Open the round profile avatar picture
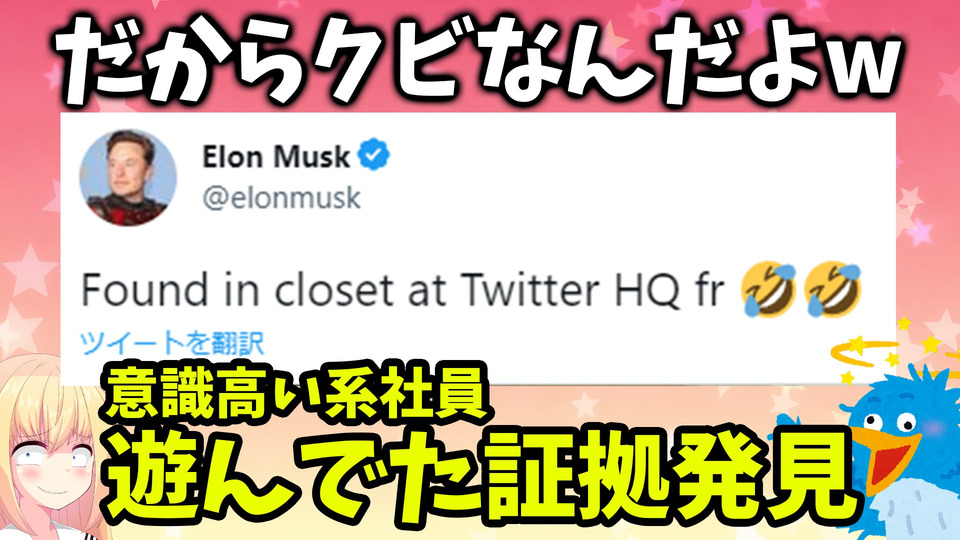 [x=128, y=178]
